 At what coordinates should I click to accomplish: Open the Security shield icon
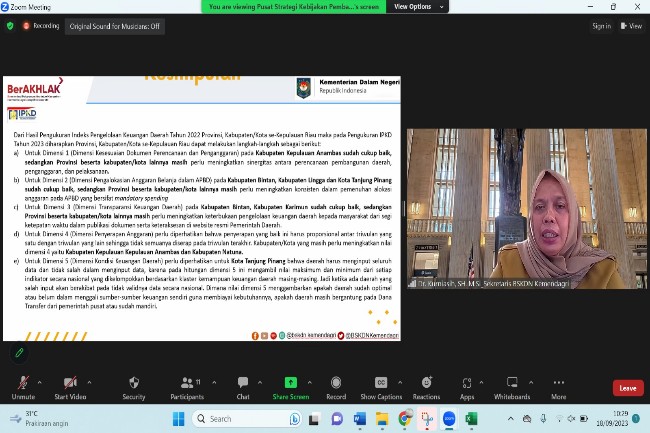[134, 384]
